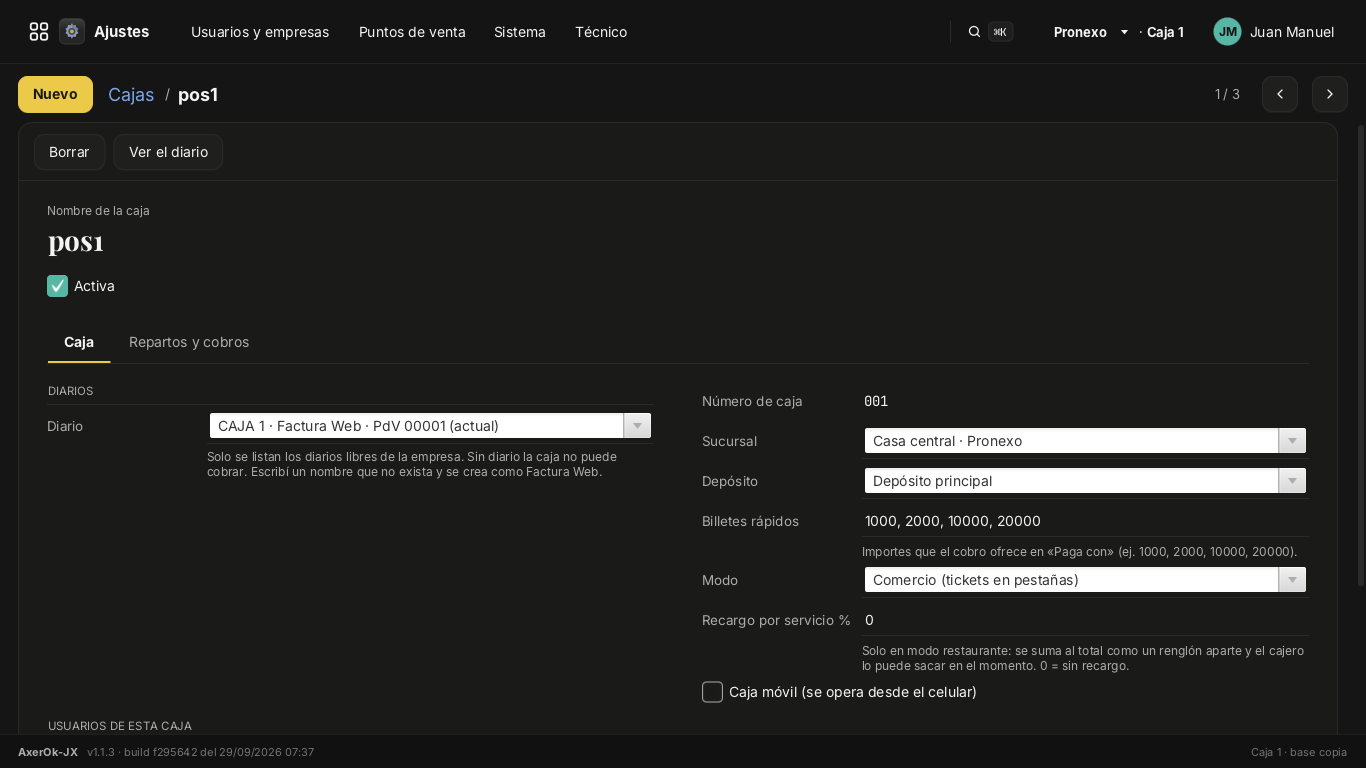
Task: Switch to the Repartos y cobros tab
Action: coord(189,342)
